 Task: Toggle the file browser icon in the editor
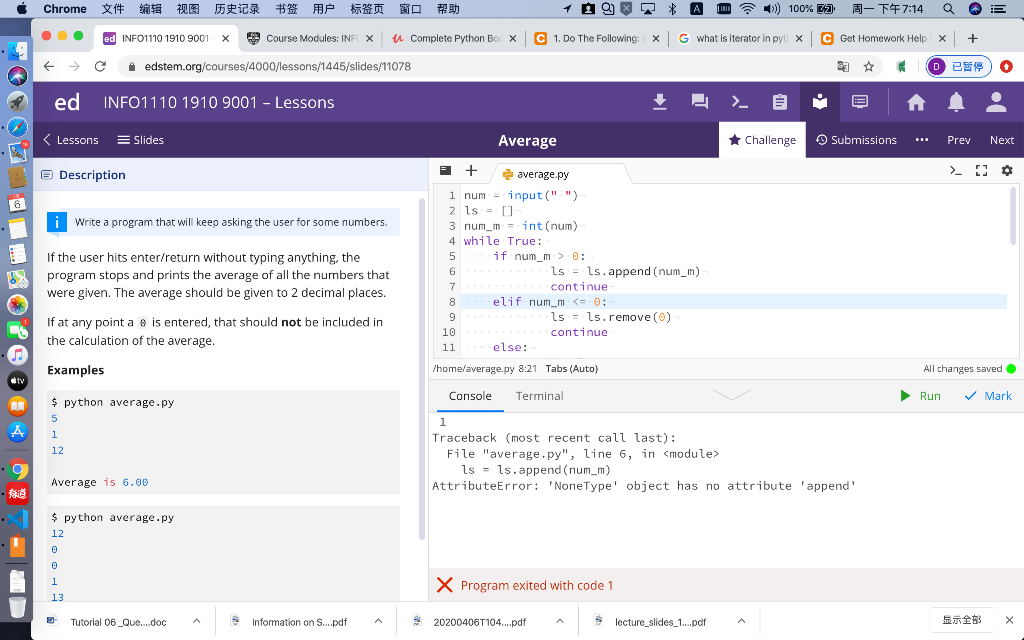[445, 170]
